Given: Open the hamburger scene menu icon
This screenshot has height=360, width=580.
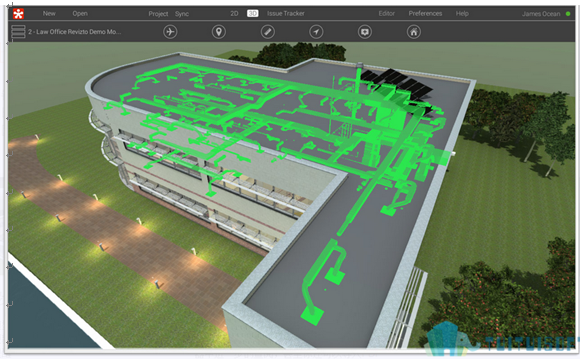Looking at the screenshot, I should click(18, 32).
